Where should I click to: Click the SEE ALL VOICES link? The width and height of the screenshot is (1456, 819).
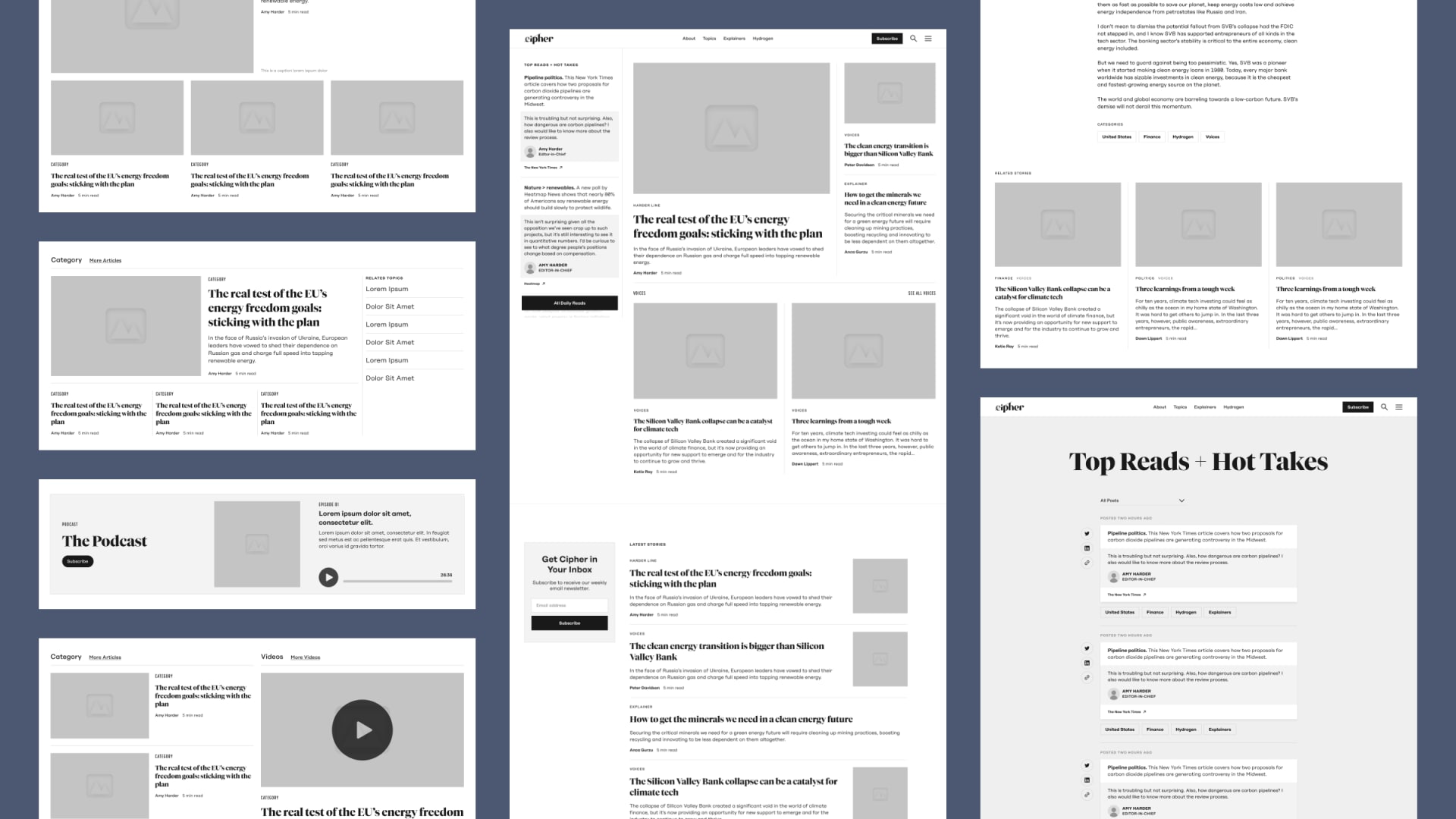(920, 293)
